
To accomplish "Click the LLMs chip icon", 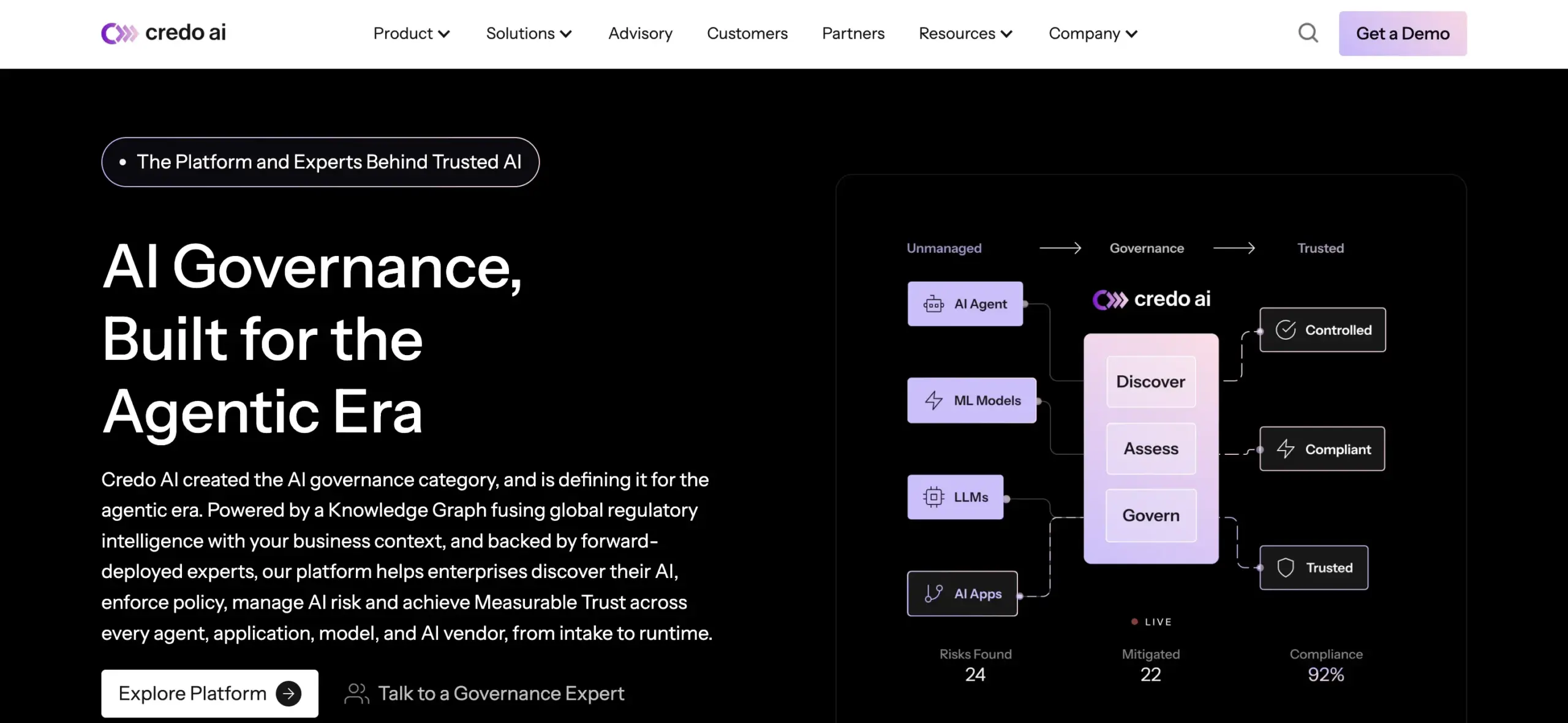I will coord(933,497).
